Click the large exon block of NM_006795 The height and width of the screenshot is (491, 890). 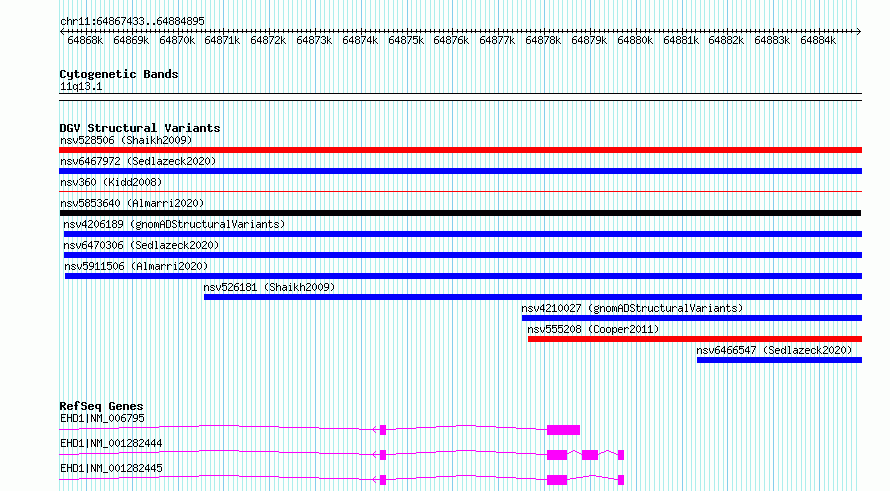click(563, 430)
